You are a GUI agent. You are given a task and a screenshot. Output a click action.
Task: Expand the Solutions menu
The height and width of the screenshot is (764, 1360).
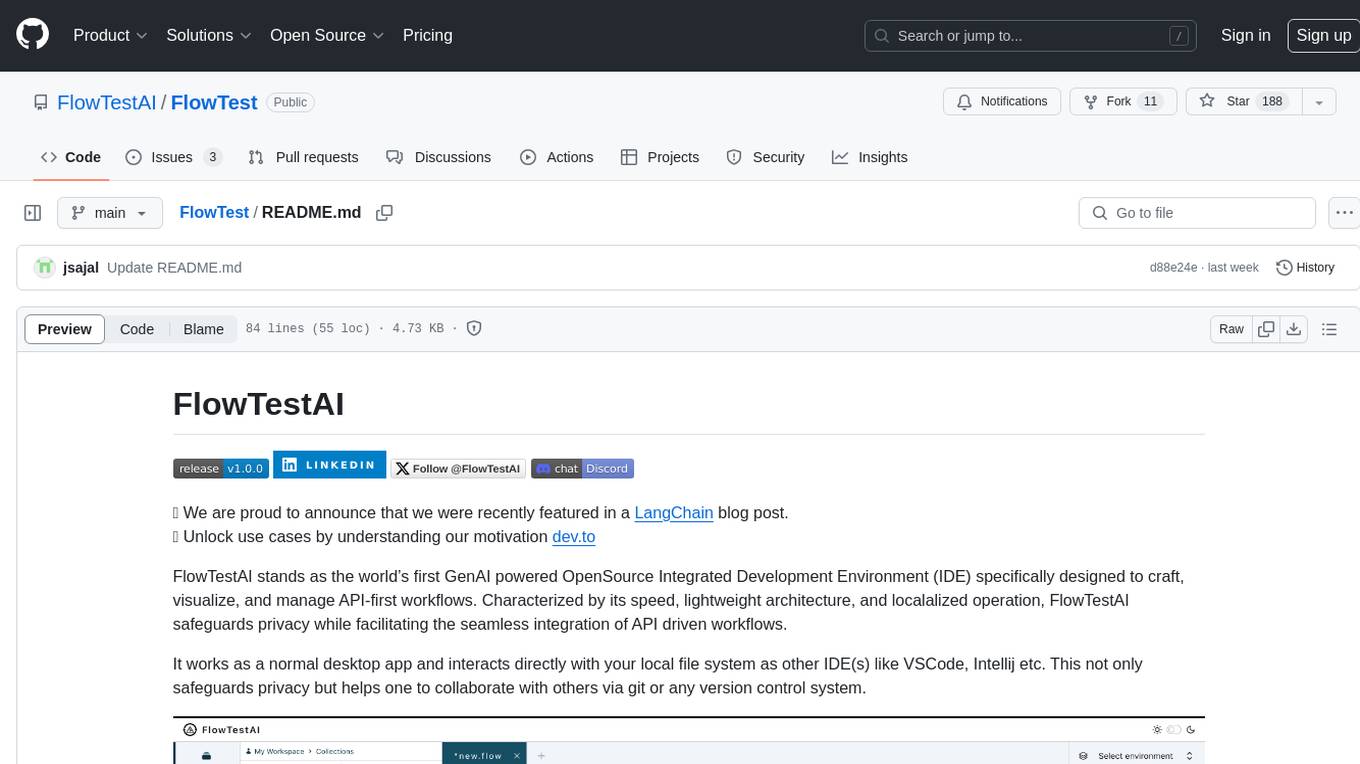(208, 35)
